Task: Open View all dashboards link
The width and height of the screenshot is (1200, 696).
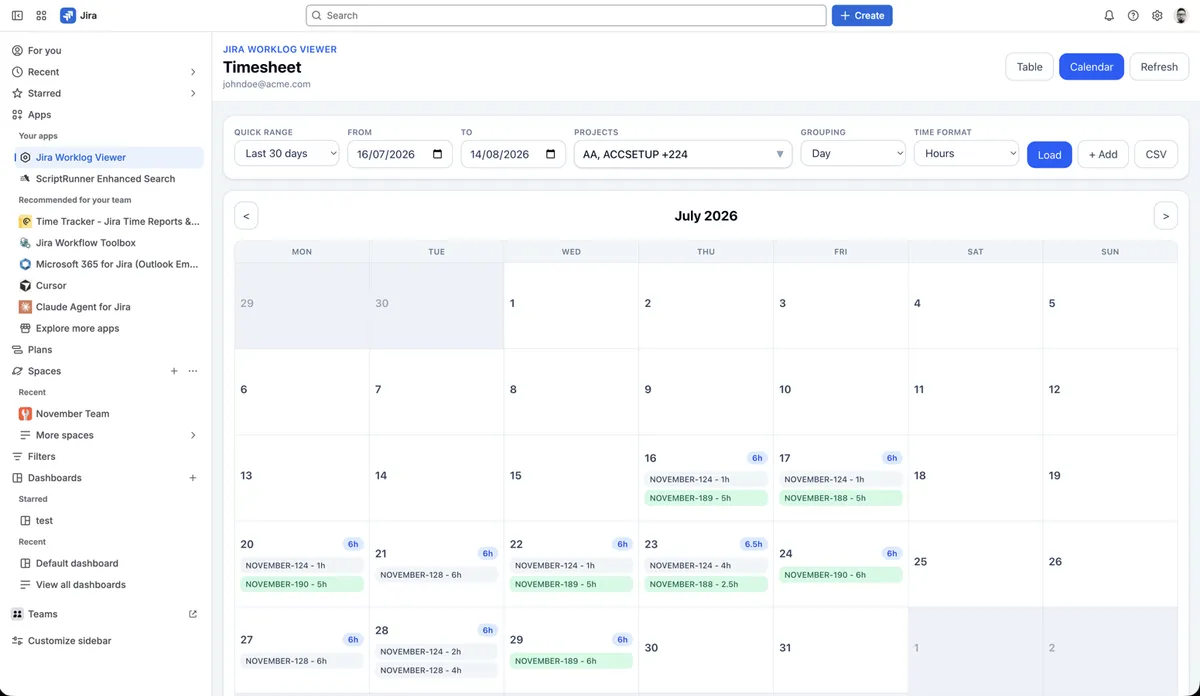Action: [81, 585]
